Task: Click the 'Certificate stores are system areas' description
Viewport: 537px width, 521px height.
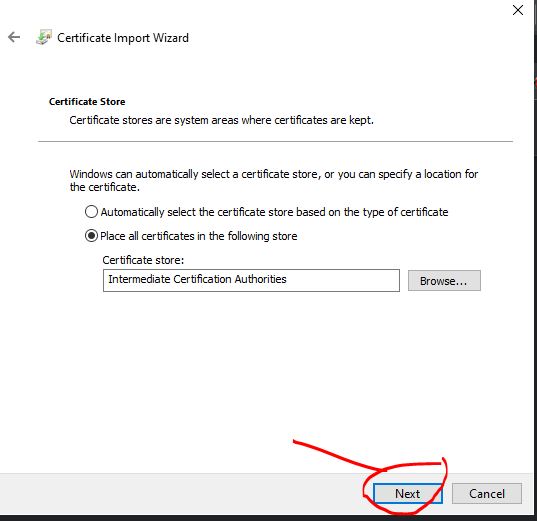Action: coord(221,120)
